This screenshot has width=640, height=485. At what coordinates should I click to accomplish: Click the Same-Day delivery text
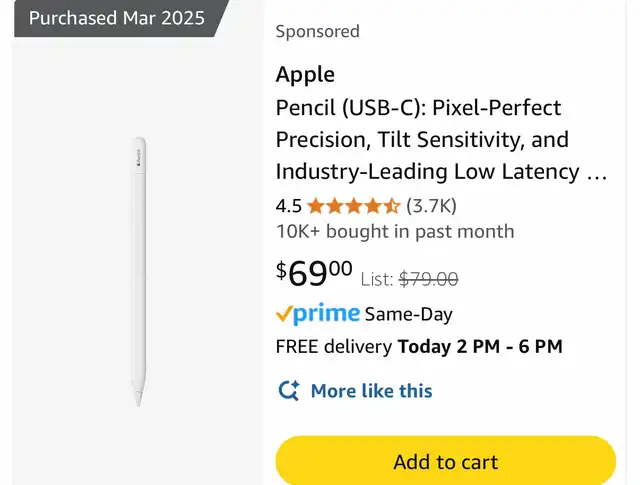point(408,314)
